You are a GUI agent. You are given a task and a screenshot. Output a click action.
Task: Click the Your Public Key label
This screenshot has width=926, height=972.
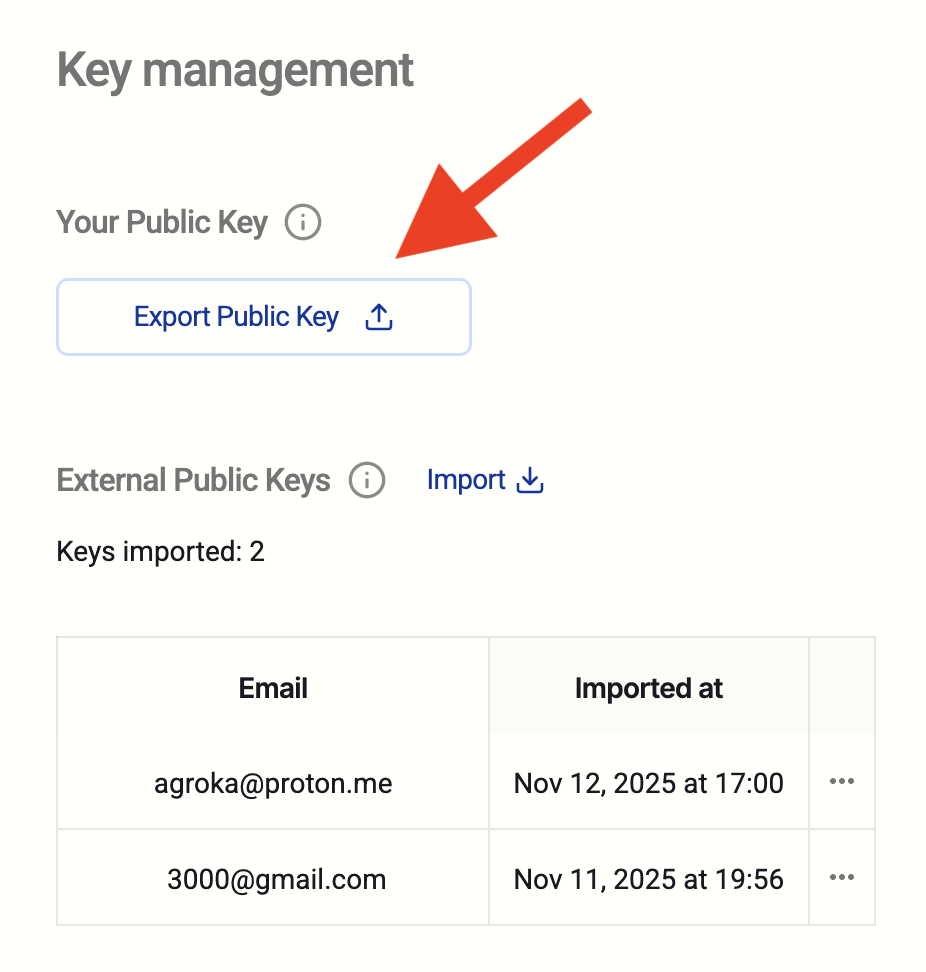[x=162, y=222]
